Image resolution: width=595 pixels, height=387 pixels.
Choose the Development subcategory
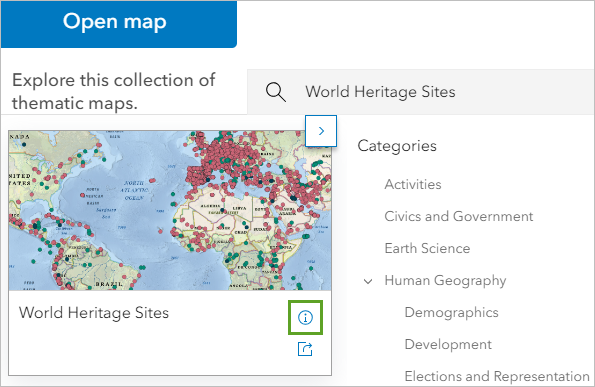[448, 345]
